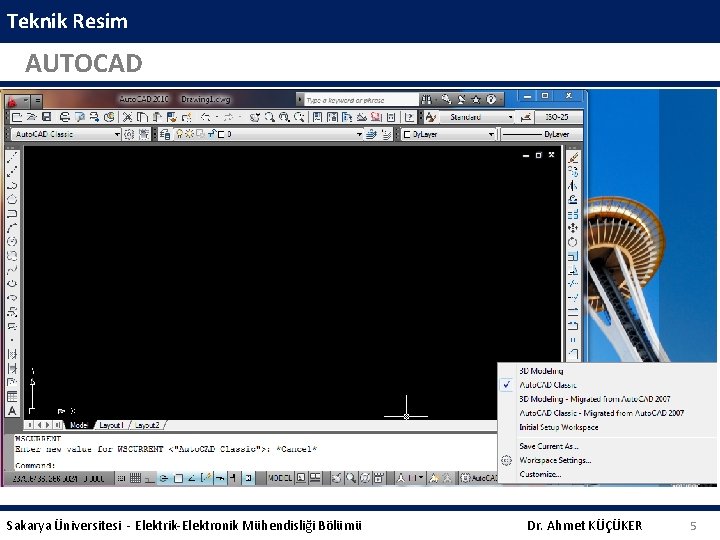Toggle layer 0 on/off lightbulb
720x540 pixels.
[x=180, y=135]
